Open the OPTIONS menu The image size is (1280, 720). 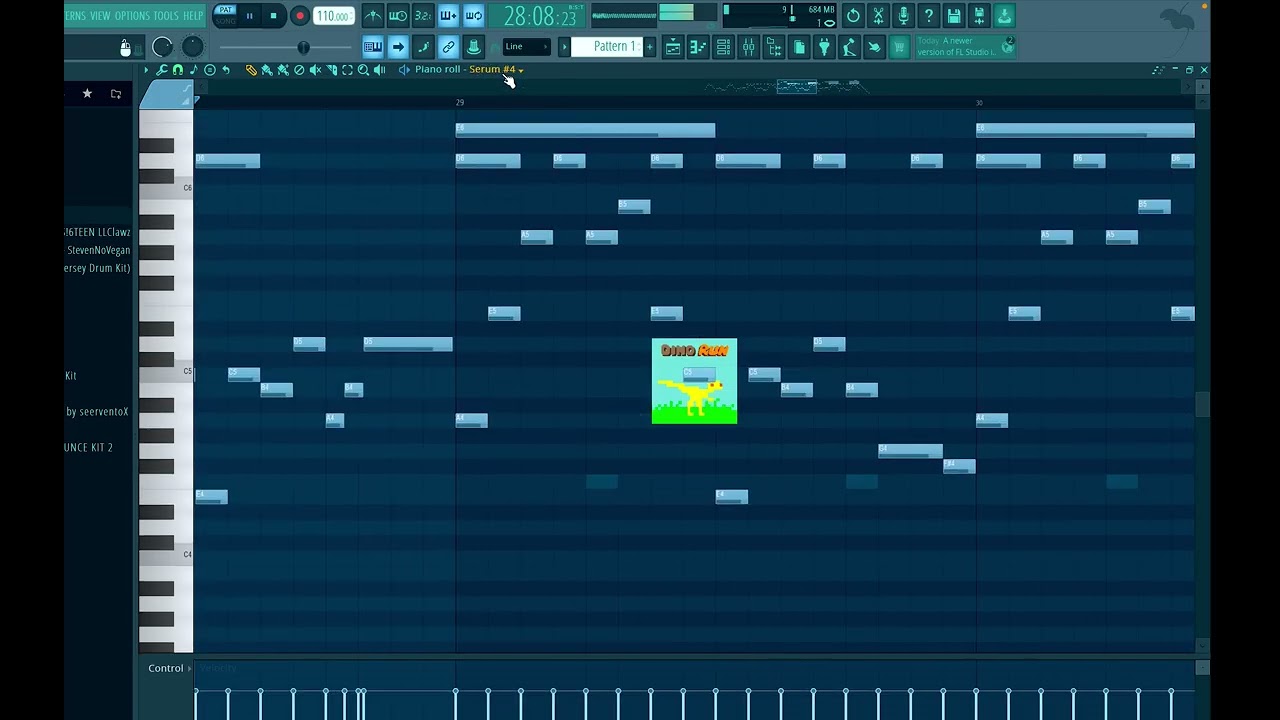pyautogui.click(x=131, y=15)
